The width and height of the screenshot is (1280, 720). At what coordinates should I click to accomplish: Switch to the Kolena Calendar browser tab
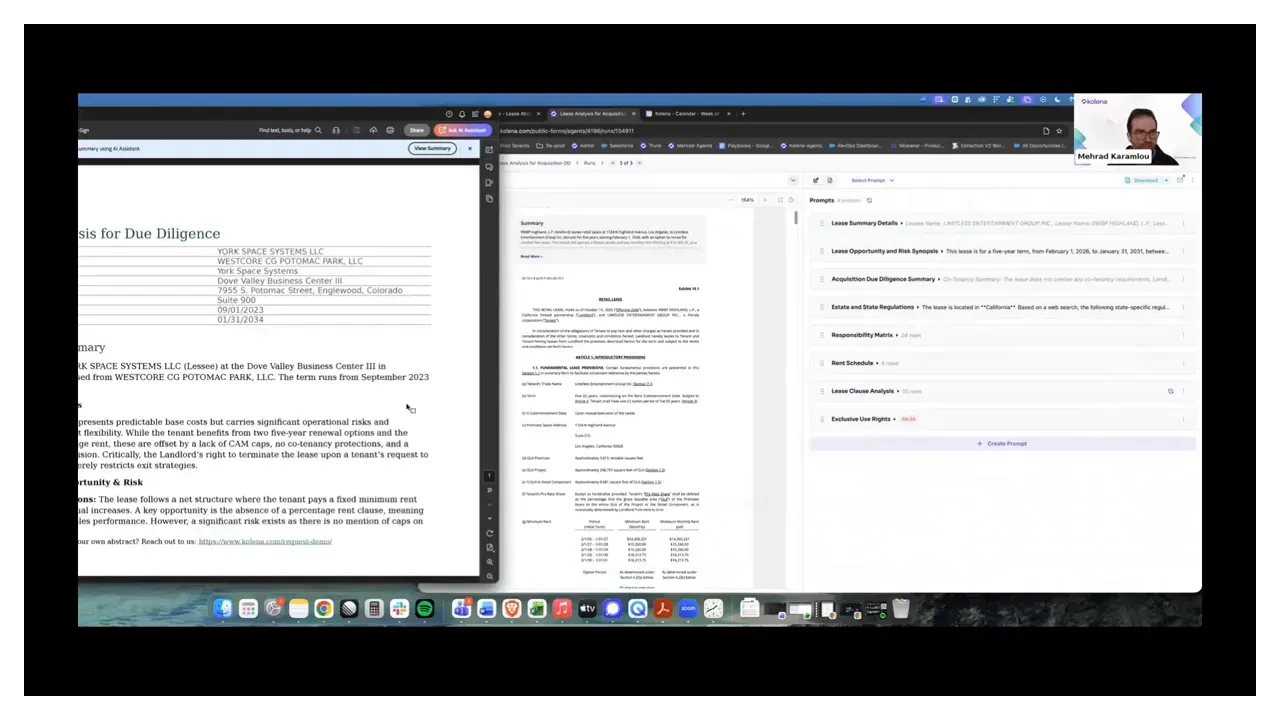(x=683, y=113)
